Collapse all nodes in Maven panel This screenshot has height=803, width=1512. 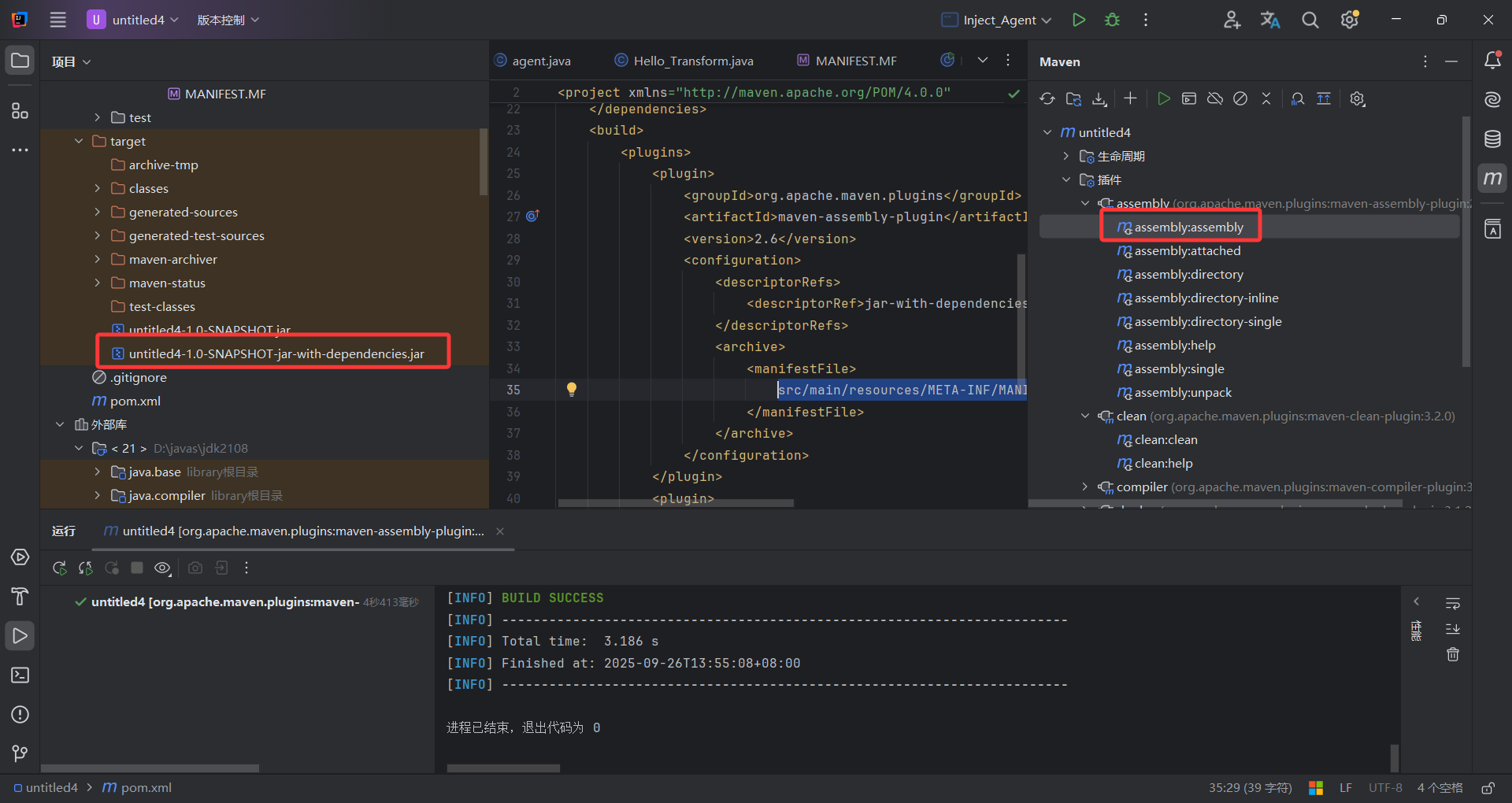click(1266, 98)
